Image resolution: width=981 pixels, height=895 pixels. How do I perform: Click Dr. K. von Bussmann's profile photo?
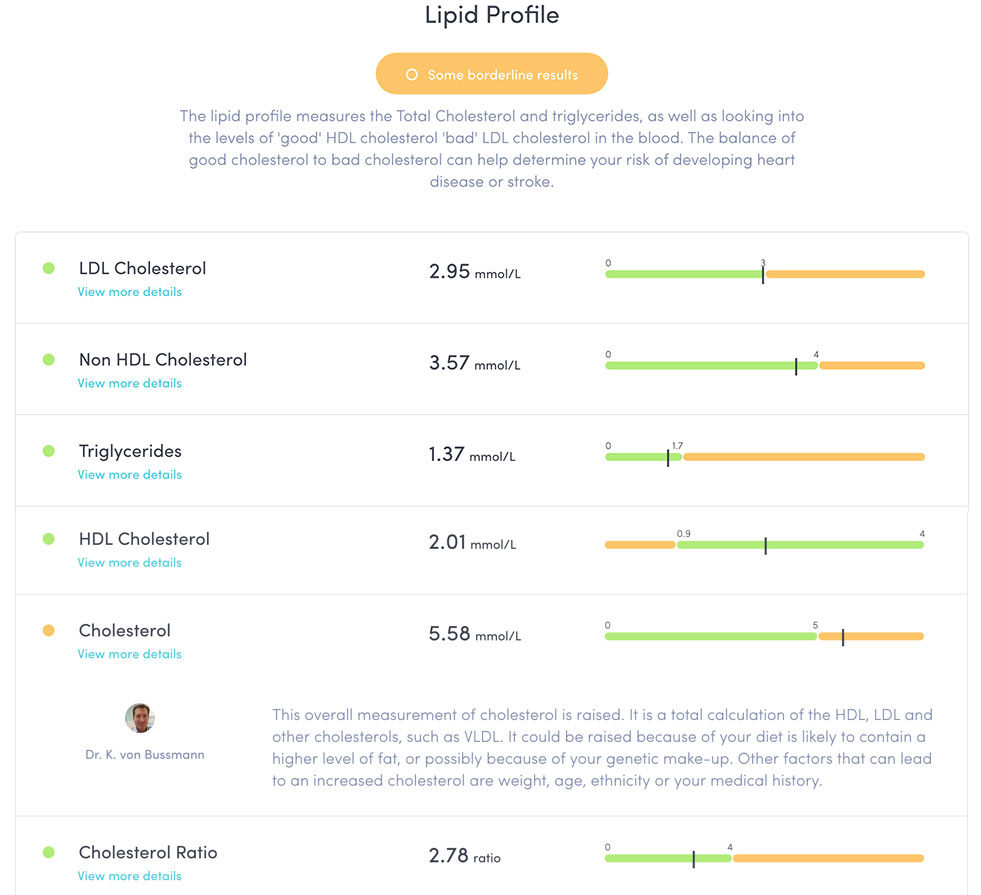[x=139, y=718]
